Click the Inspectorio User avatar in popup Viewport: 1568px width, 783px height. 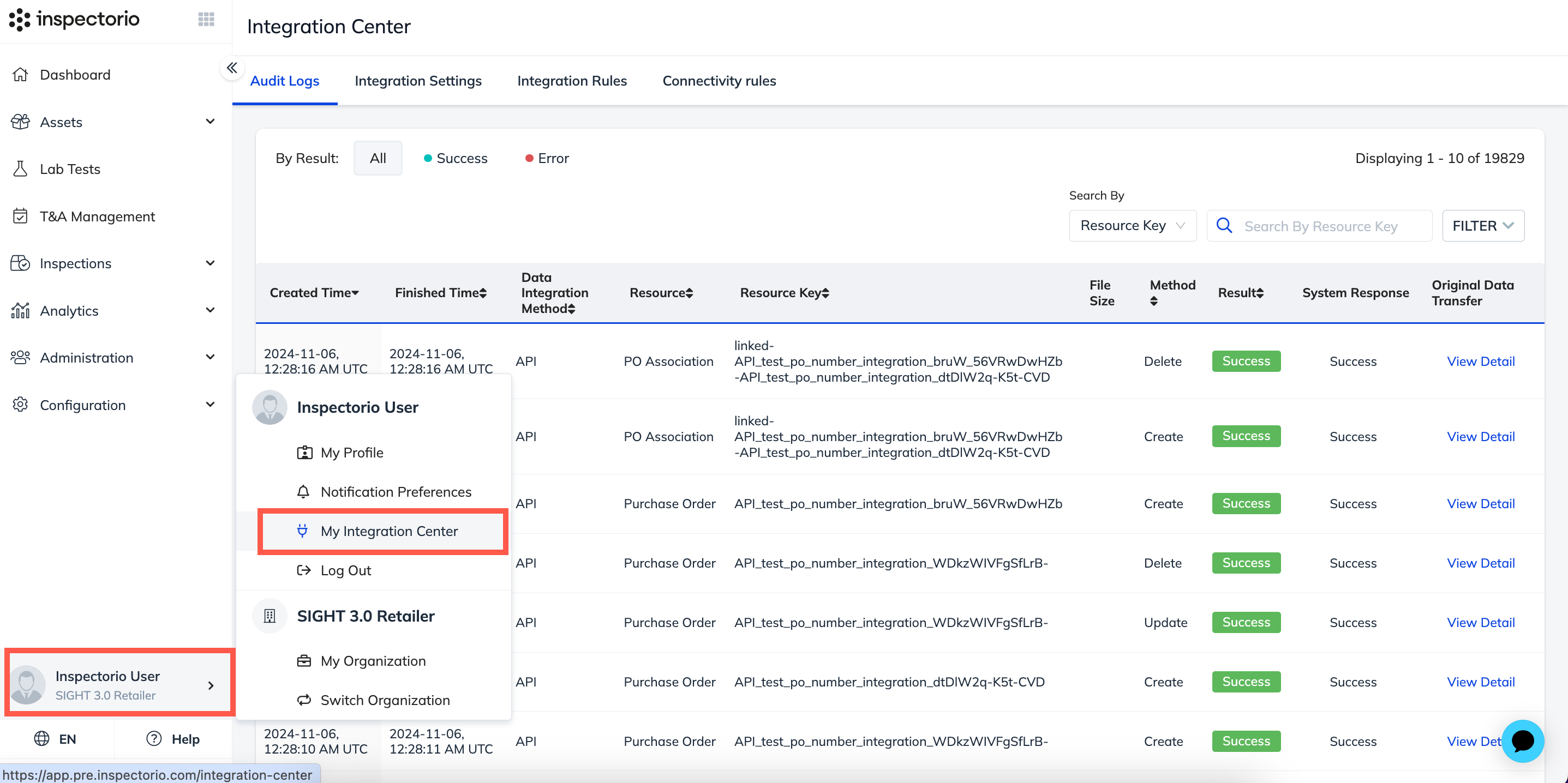coord(270,407)
